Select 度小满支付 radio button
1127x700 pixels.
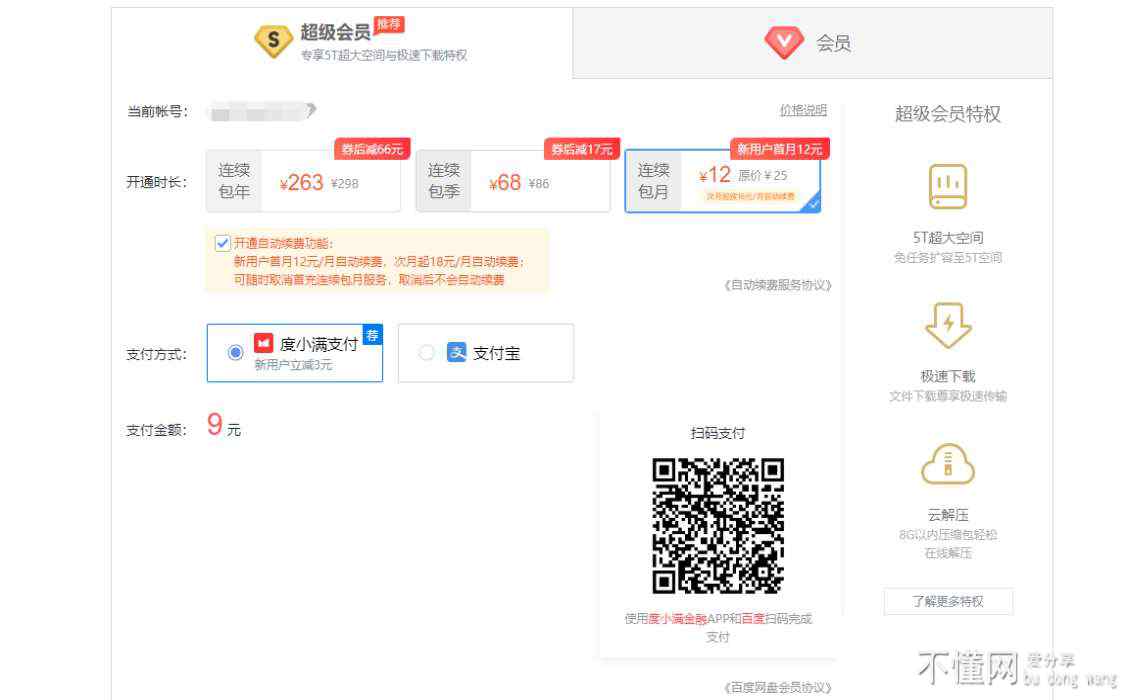click(235, 352)
